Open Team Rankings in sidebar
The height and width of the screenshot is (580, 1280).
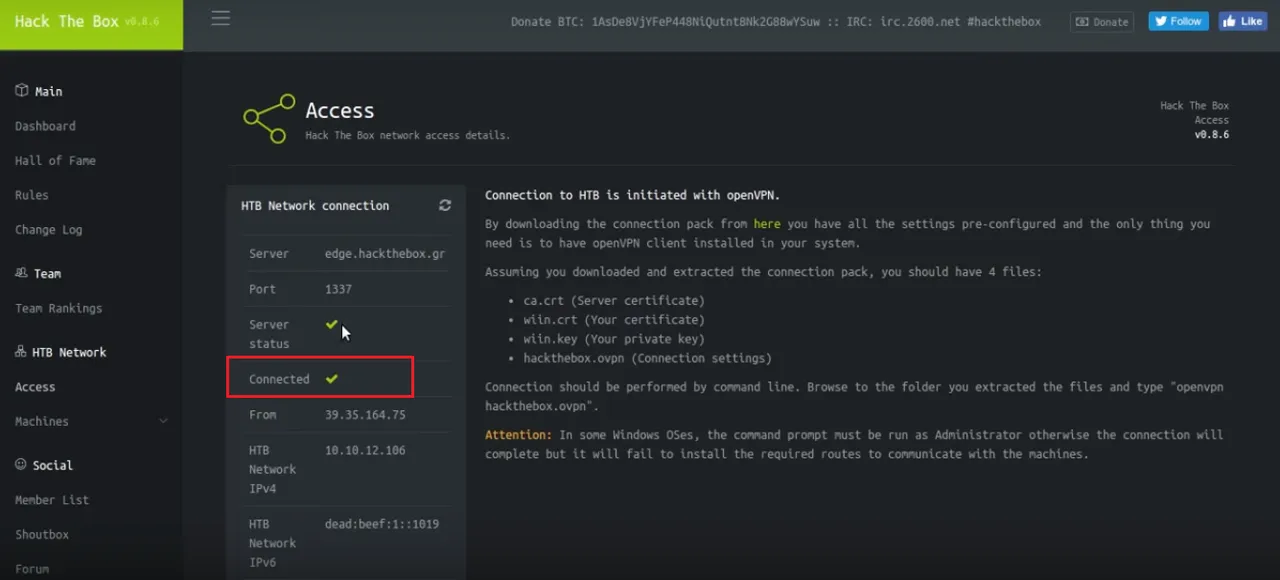[58, 308]
